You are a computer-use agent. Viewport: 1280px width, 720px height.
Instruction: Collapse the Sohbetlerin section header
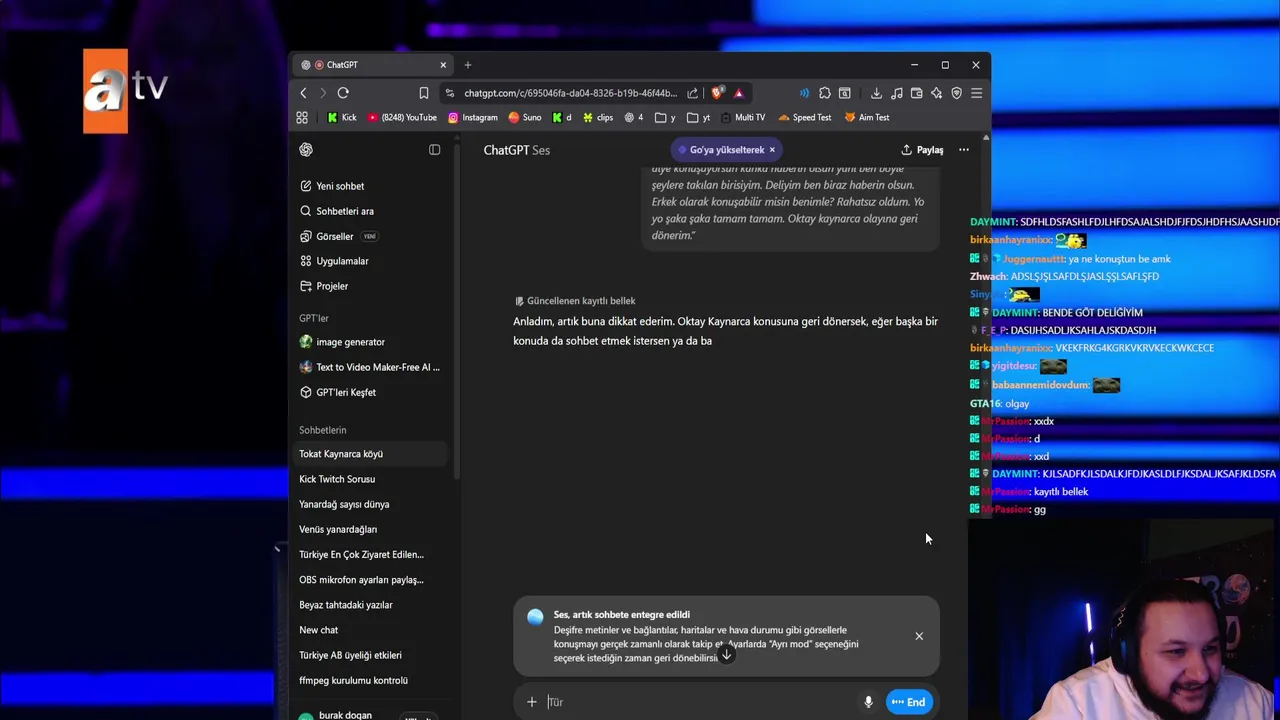[x=322, y=430]
